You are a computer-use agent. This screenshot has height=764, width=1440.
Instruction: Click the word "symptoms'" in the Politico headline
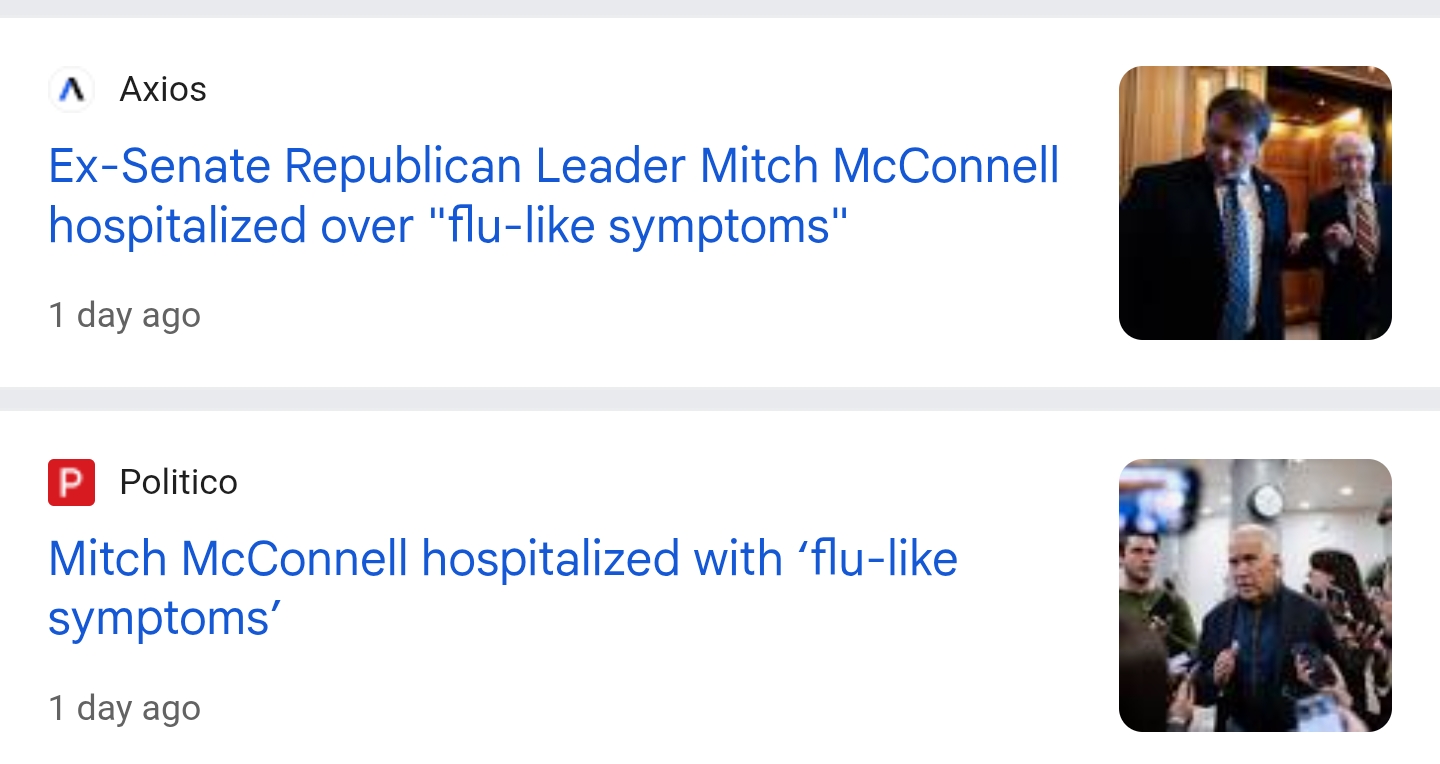[165, 619]
